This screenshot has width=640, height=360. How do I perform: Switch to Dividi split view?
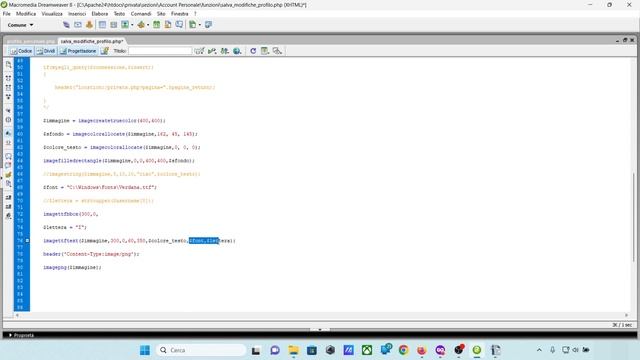click(x=45, y=51)
